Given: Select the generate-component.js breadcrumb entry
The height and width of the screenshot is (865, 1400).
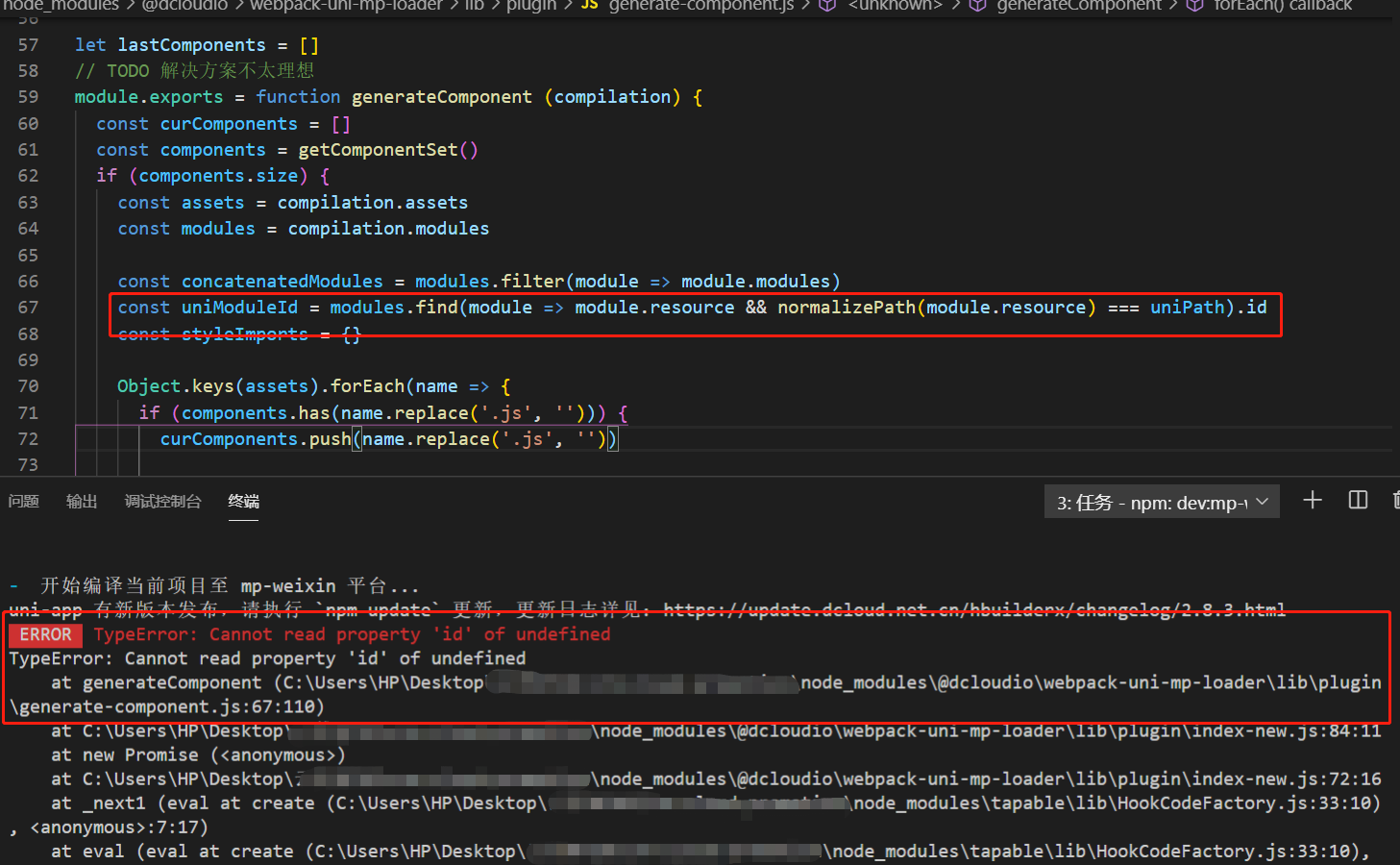Looking at the screenshot, I should [x=700, y=7].
